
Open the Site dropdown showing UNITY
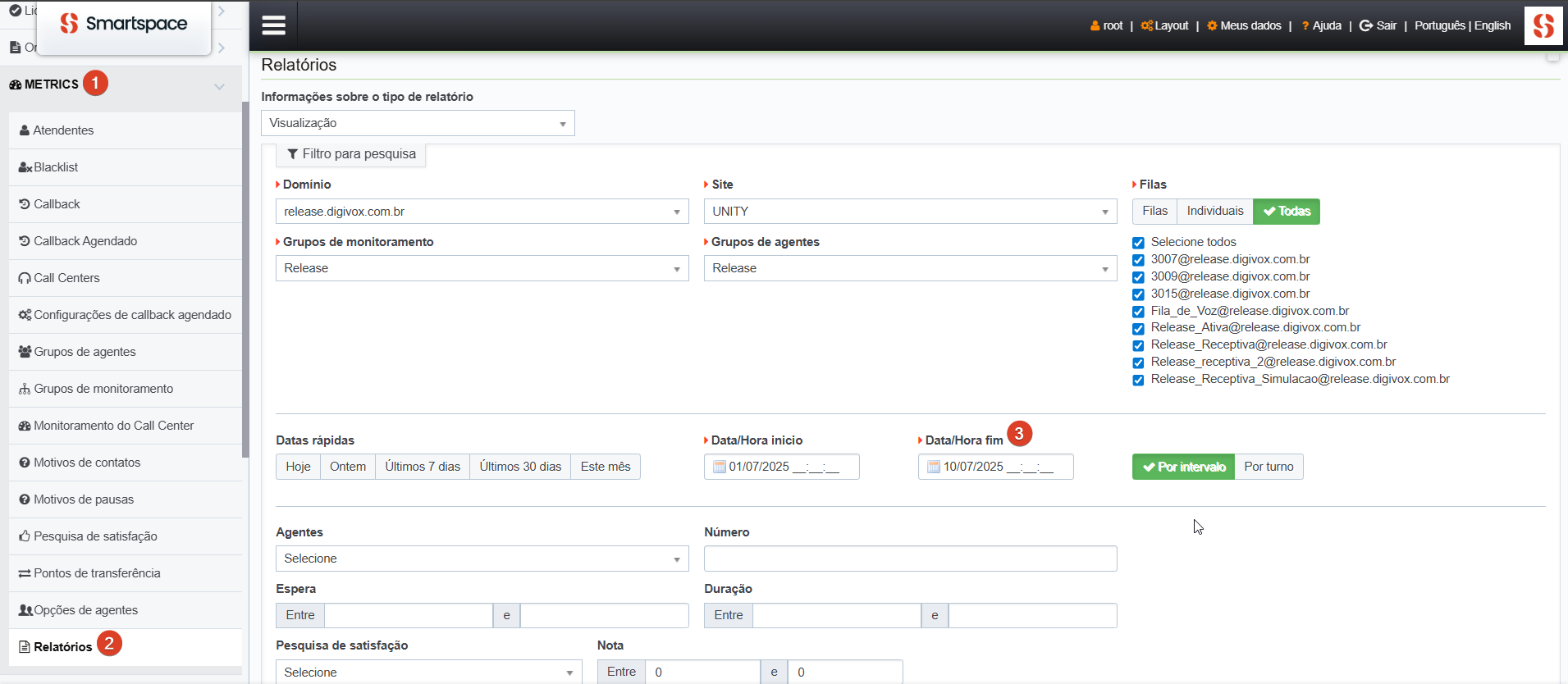[x=910, y=212]
